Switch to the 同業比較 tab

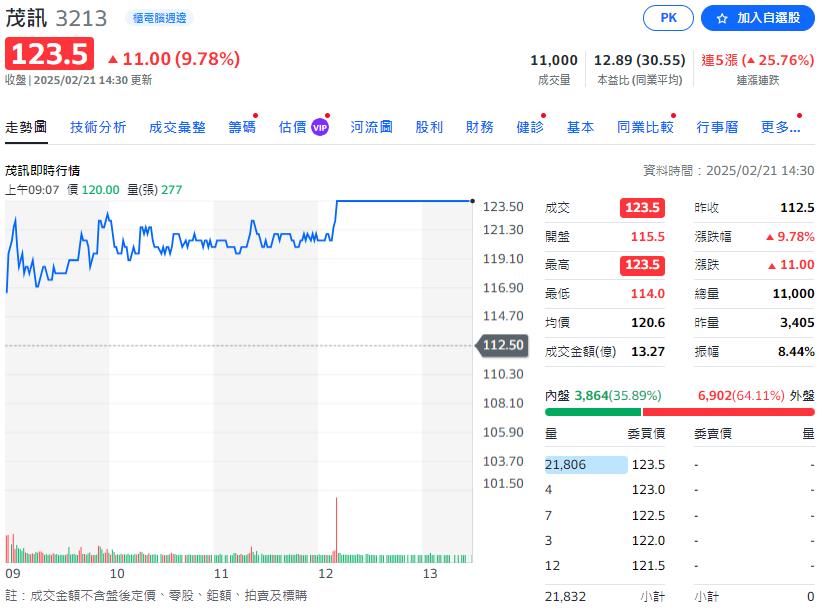click(645, 127)
